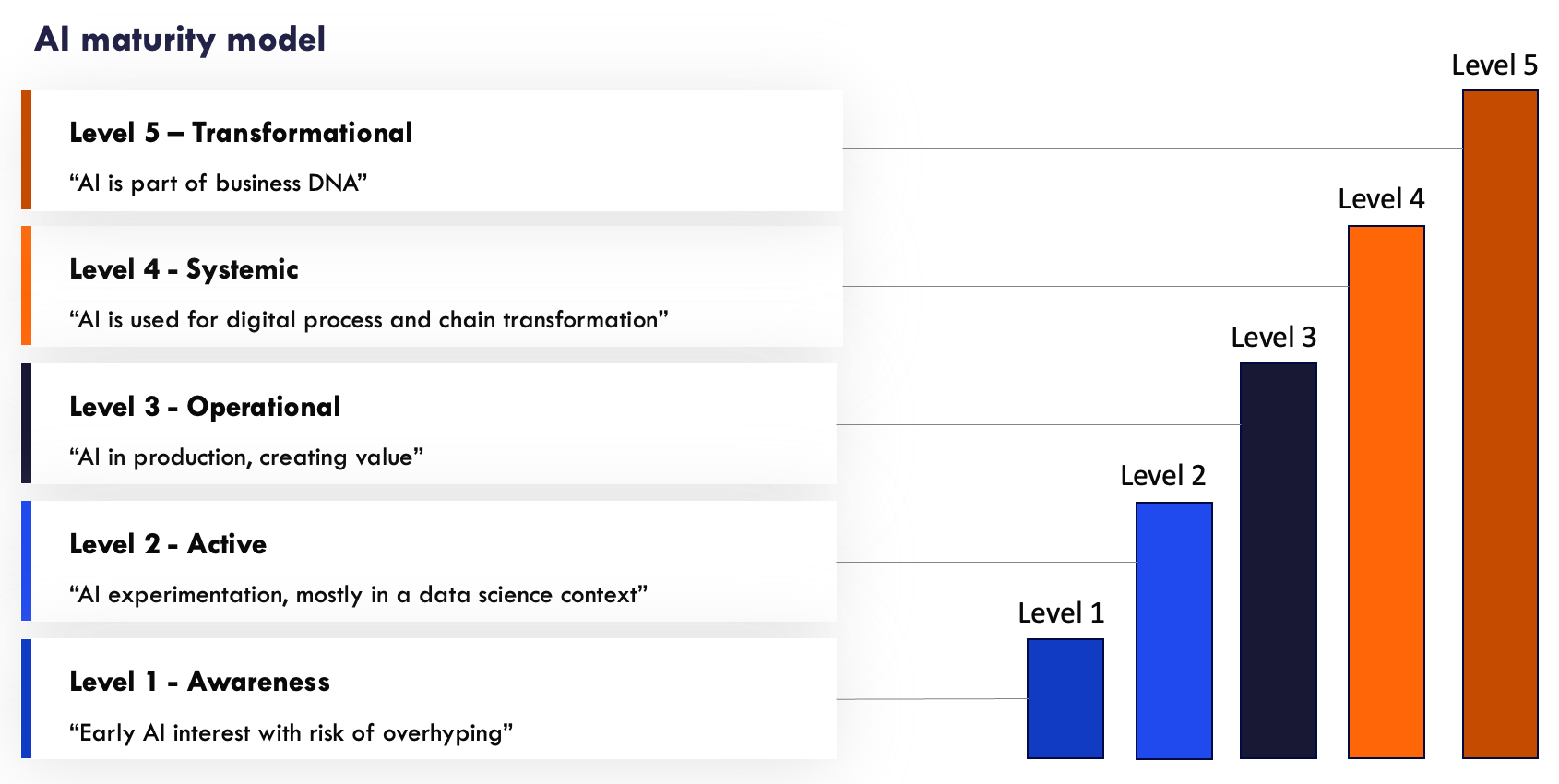Click the "AI is part of business DNA" quote
This screenshot has height=784, width=1559.
(218, 184)
